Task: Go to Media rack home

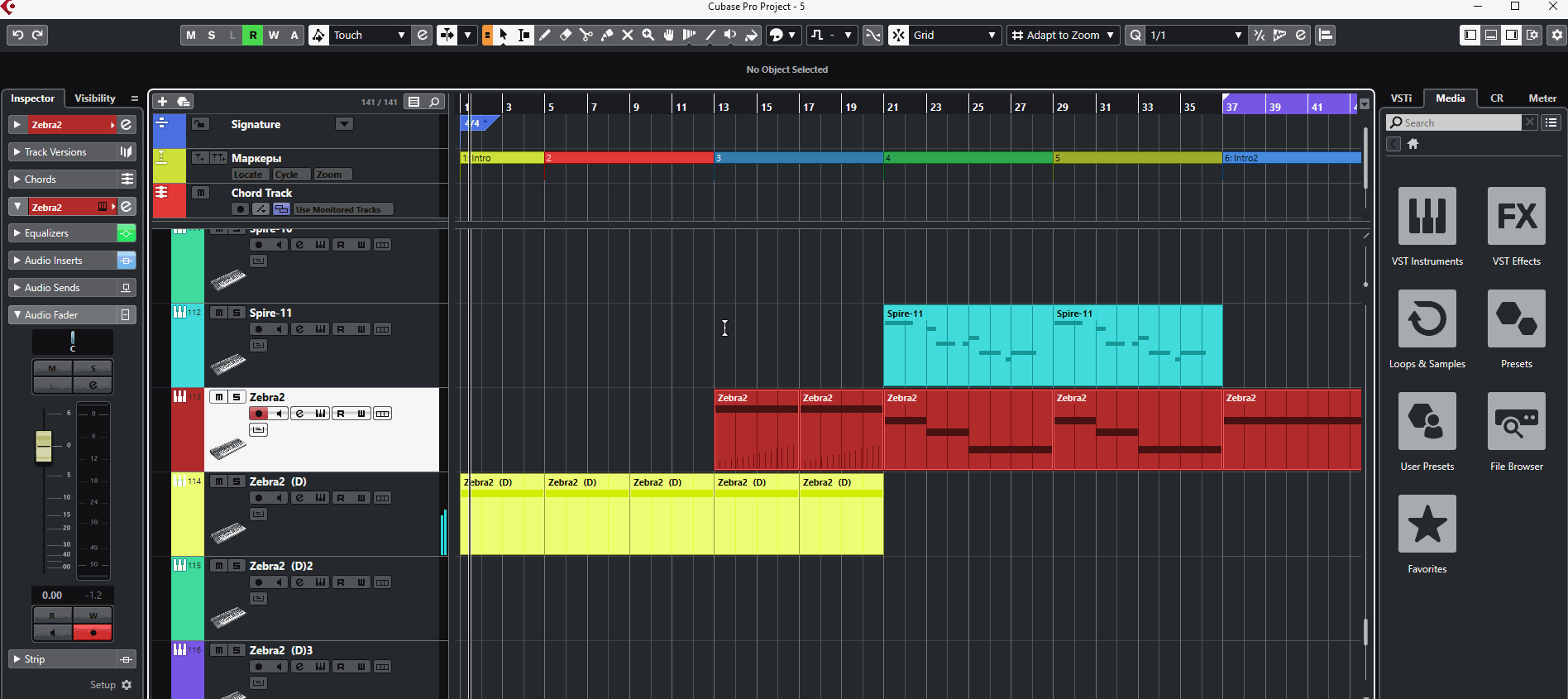Action: [x=1413, y=144]
